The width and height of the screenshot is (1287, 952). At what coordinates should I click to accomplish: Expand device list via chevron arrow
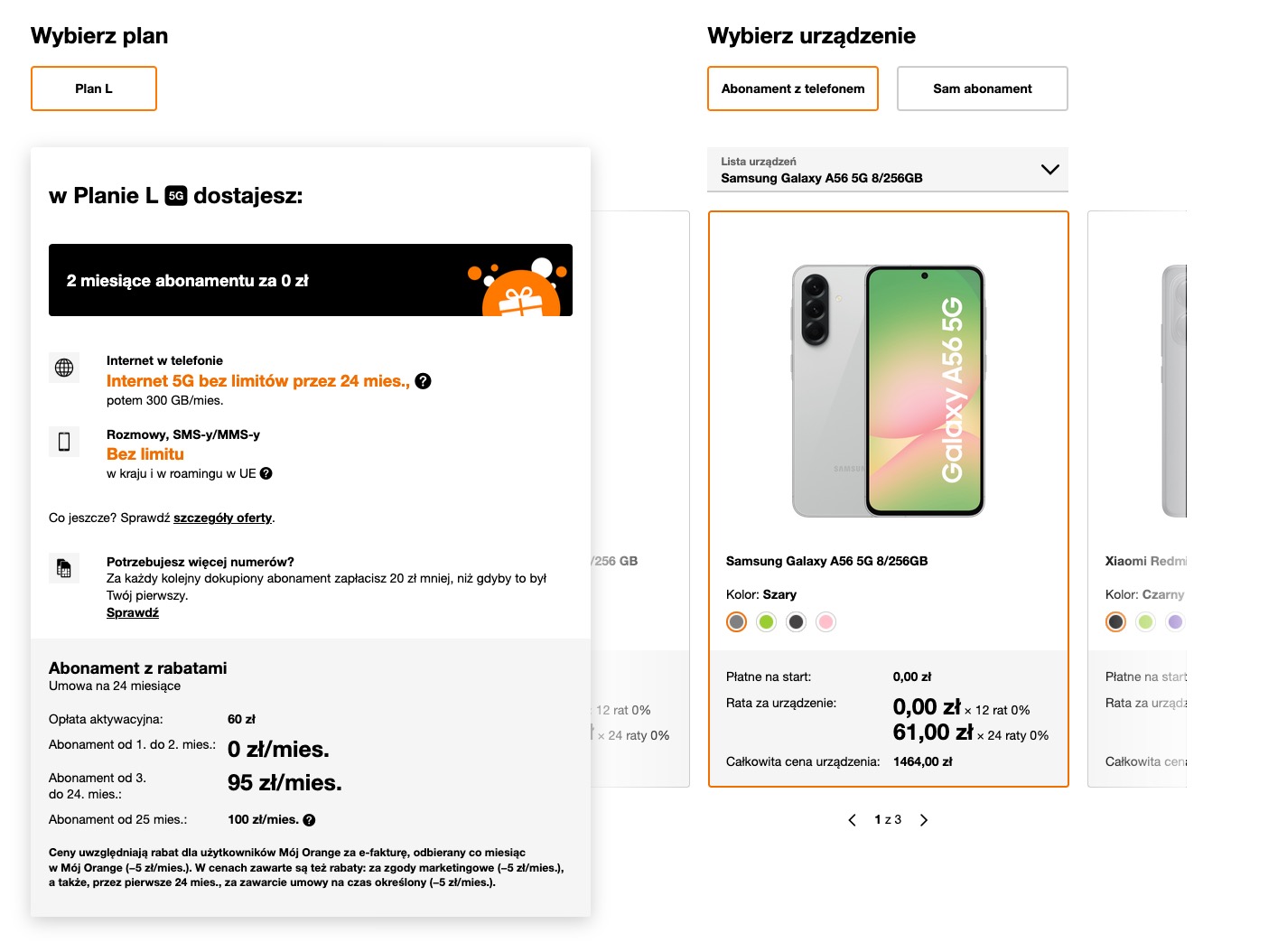(1049, 170)
